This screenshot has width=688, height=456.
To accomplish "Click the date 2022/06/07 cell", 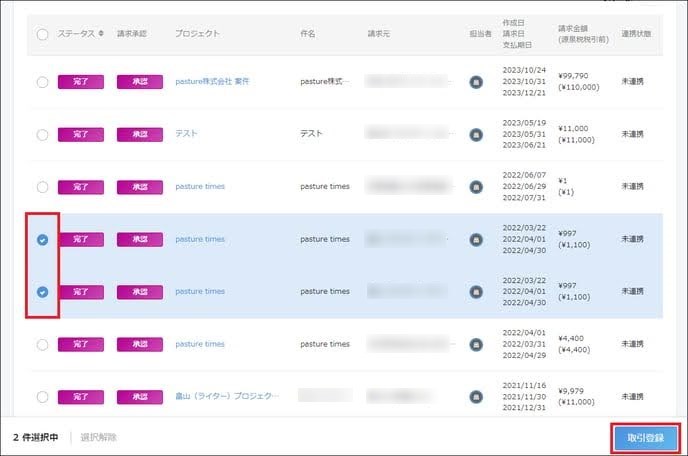I will tap(524, 175).
